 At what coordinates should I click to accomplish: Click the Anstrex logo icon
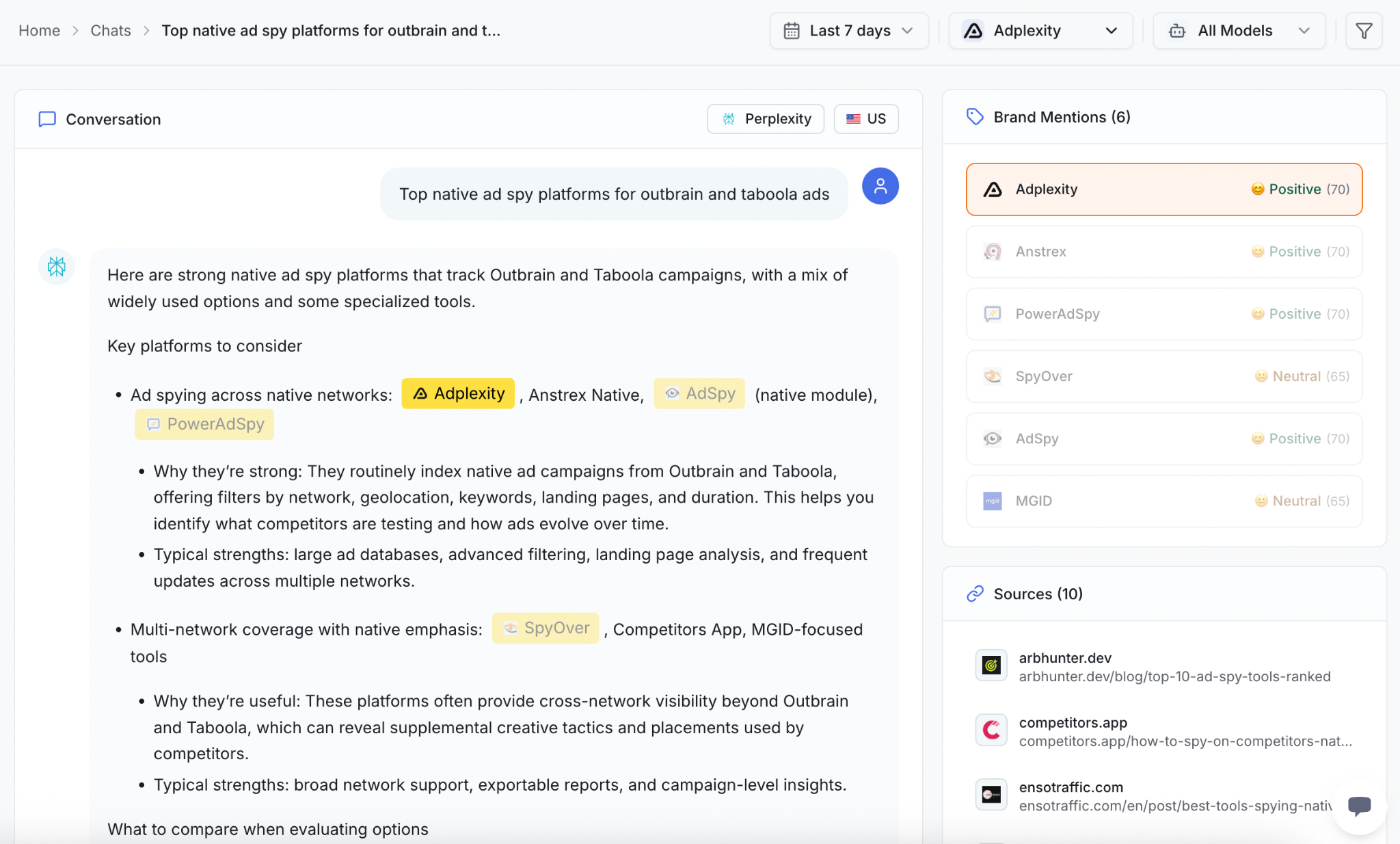coord(993,252)
